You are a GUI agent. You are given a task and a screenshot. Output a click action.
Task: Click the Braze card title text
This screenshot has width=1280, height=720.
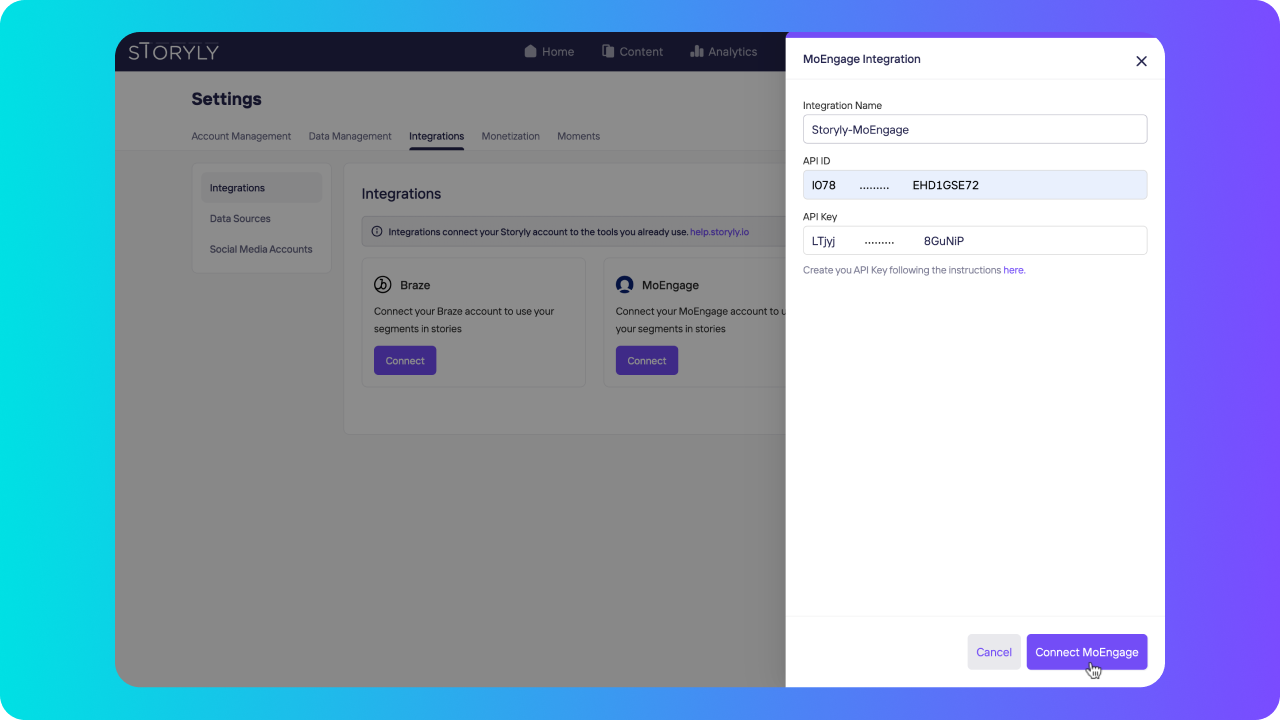coord(415,285)
